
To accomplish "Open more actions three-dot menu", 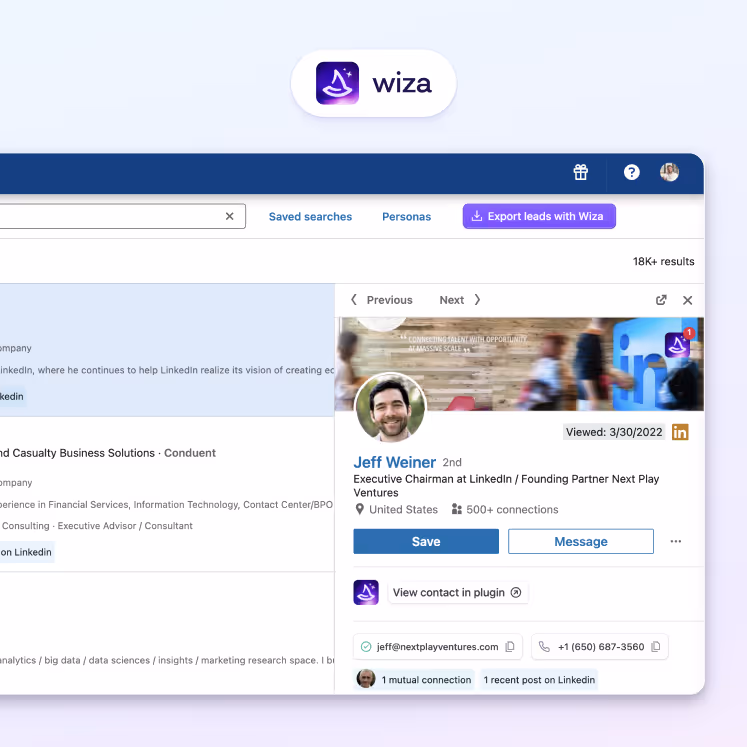I will tap(676, 541).
